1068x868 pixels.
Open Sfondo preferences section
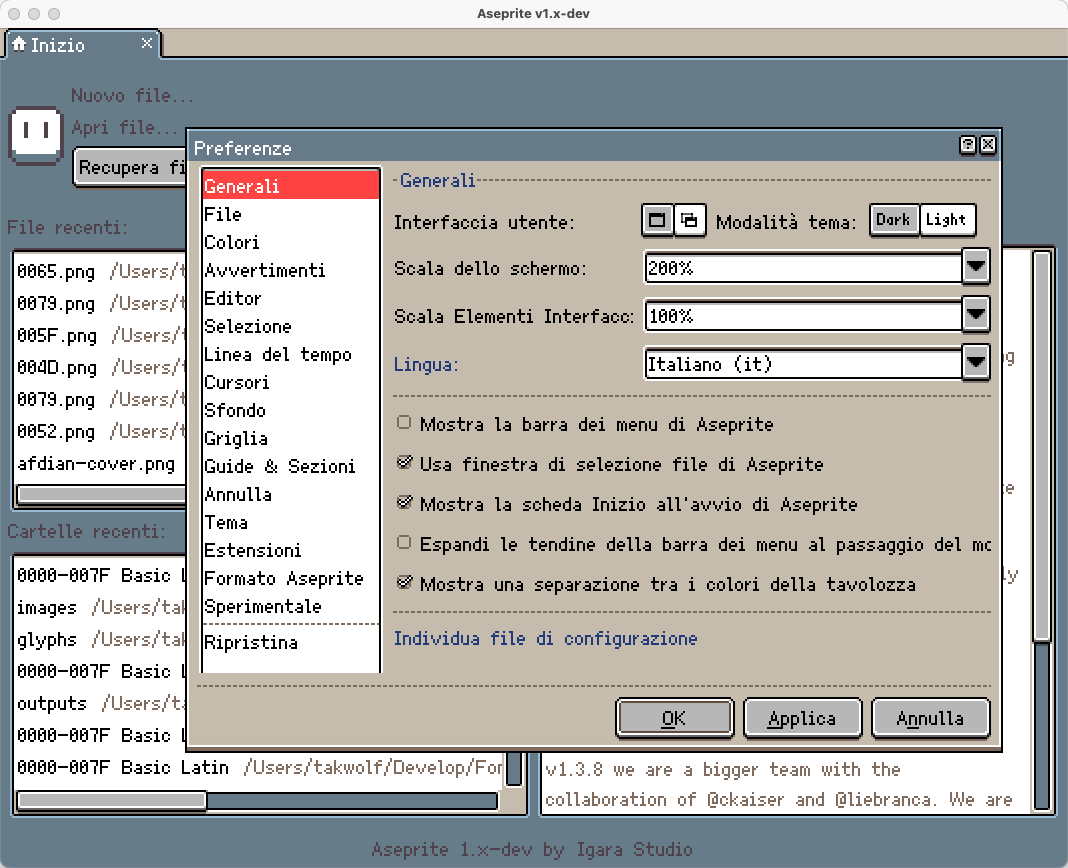(291, 410)
